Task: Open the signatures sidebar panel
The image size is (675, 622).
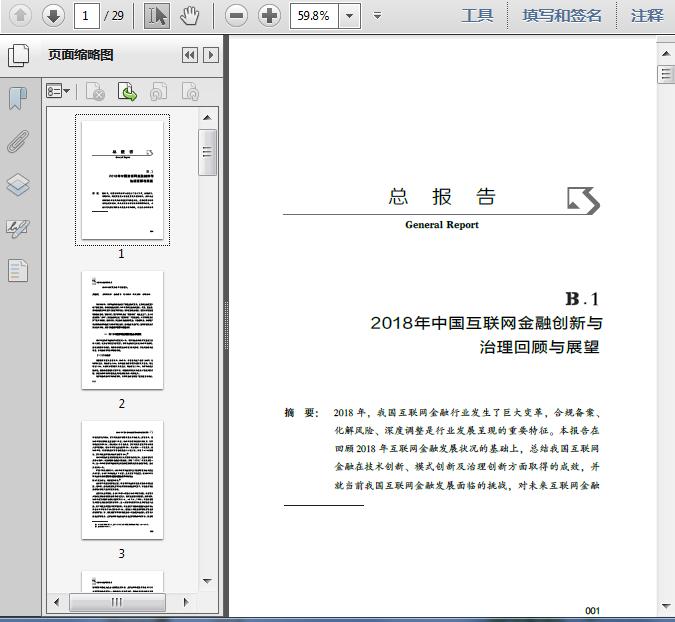Action: [18, 229]
